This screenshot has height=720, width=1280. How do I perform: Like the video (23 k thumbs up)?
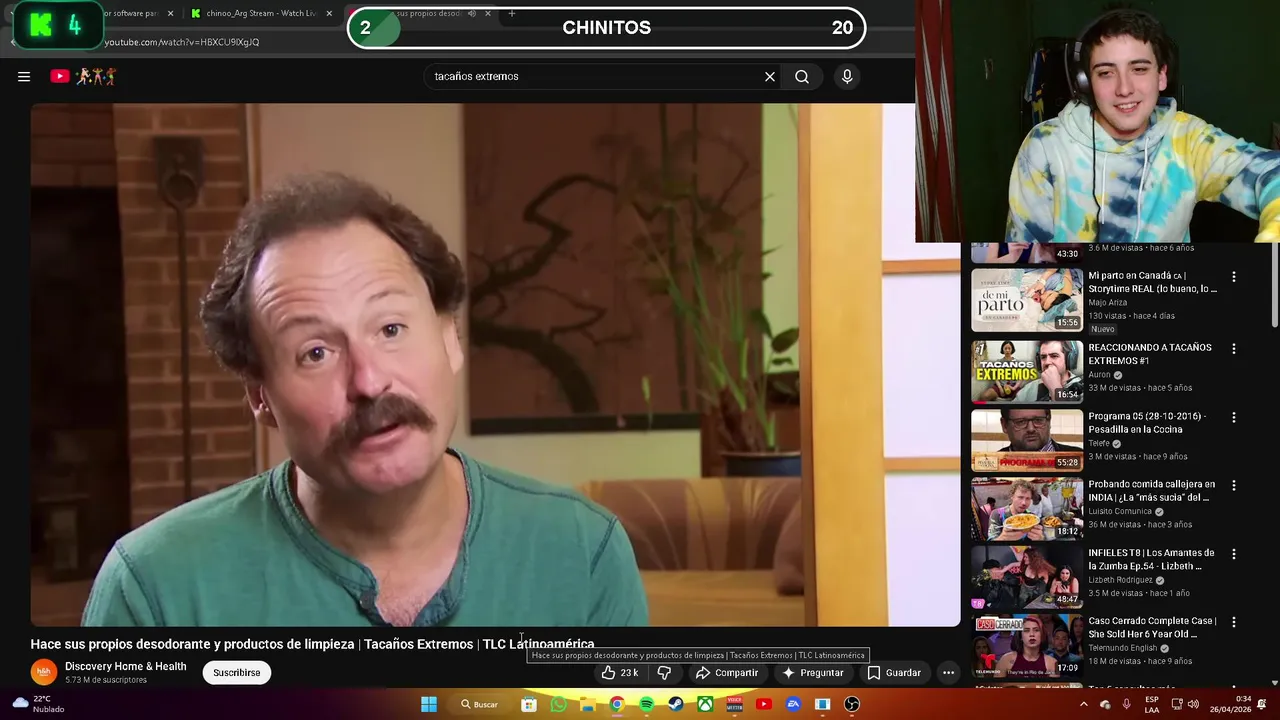[x=619, y=673]
